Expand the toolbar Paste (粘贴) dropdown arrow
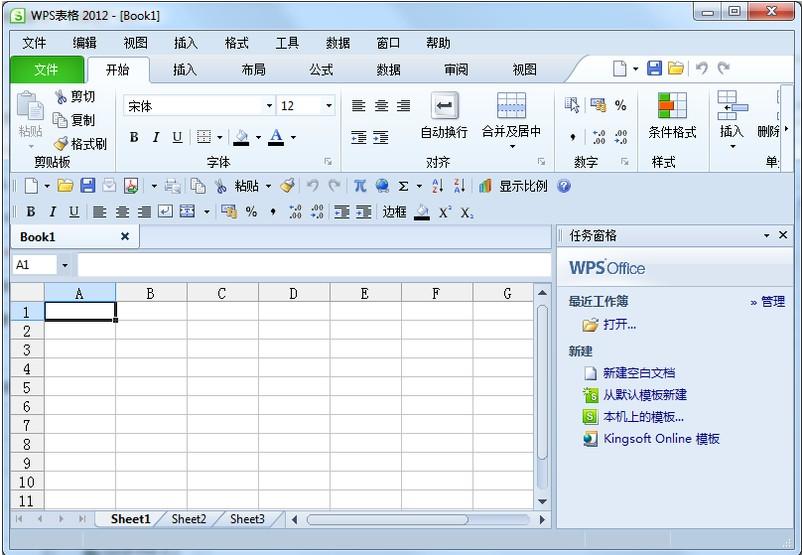This screenshot has width=802, height=555. (x=268, y=186)
